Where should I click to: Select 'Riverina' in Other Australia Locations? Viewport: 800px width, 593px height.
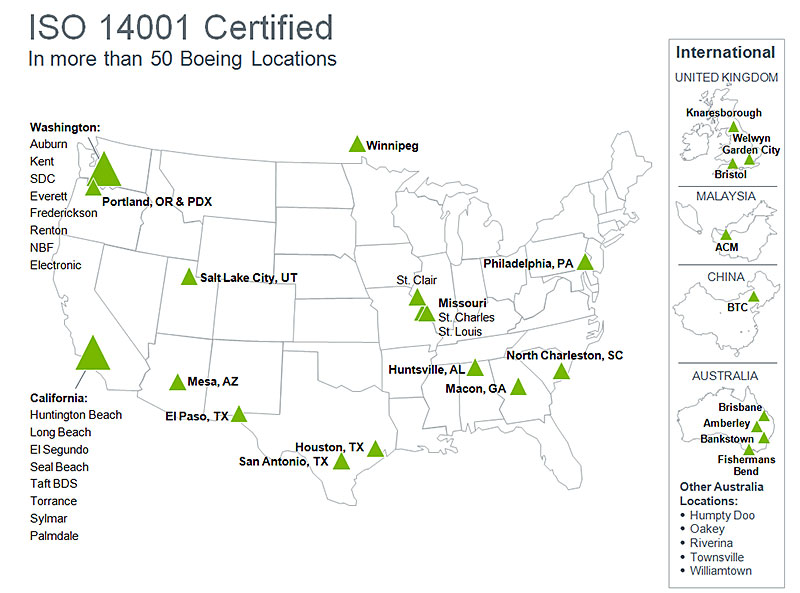pos(711,543)
